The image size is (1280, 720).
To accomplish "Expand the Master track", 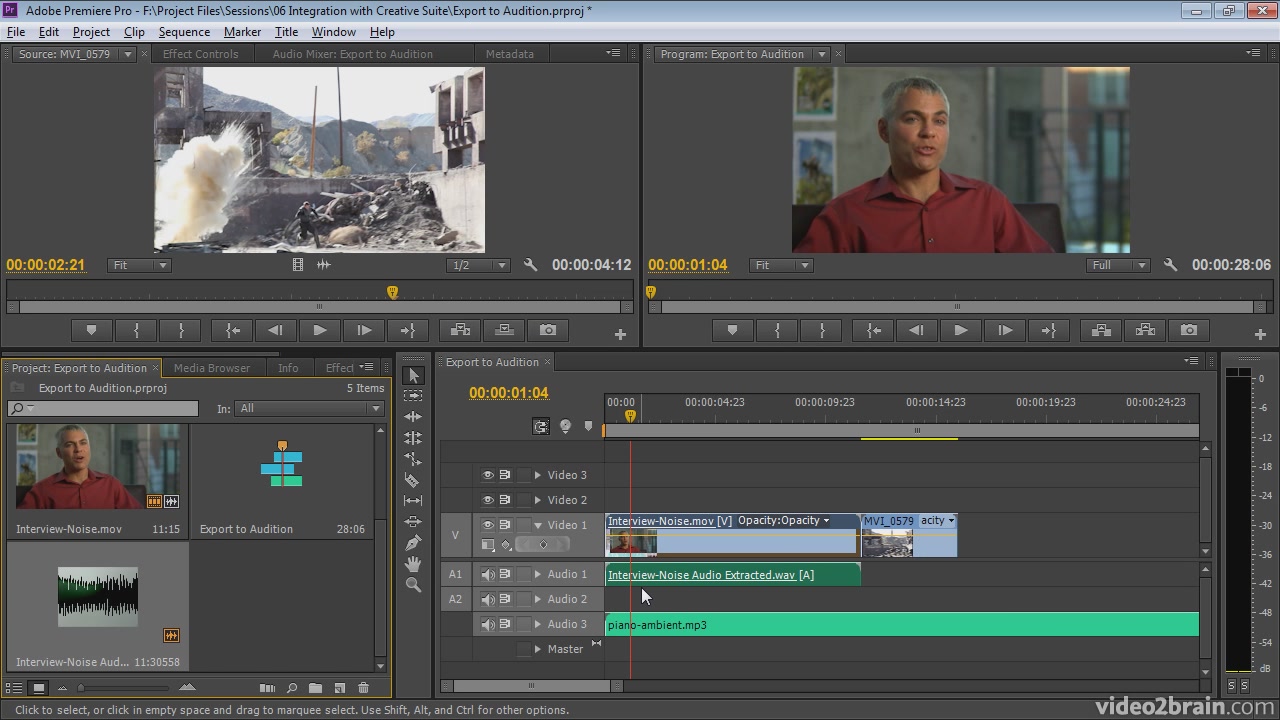I will [x=537, y=649].
